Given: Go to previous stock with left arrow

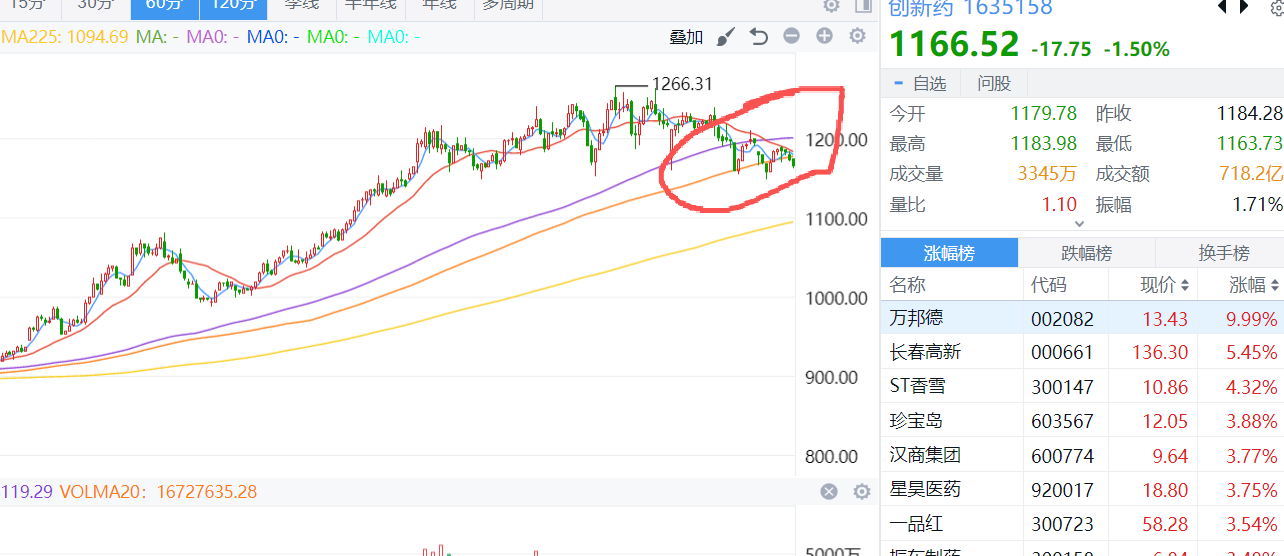Looking at the screenshot, I should [x=1222, y=7].
